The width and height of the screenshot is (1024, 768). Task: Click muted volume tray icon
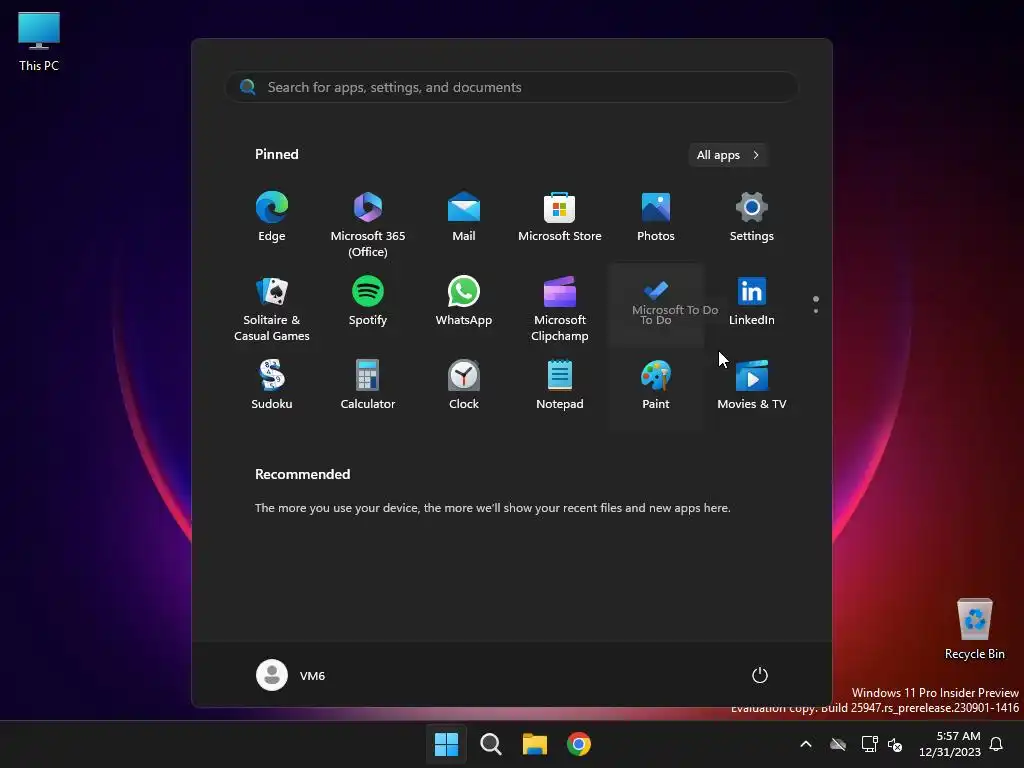895,744
